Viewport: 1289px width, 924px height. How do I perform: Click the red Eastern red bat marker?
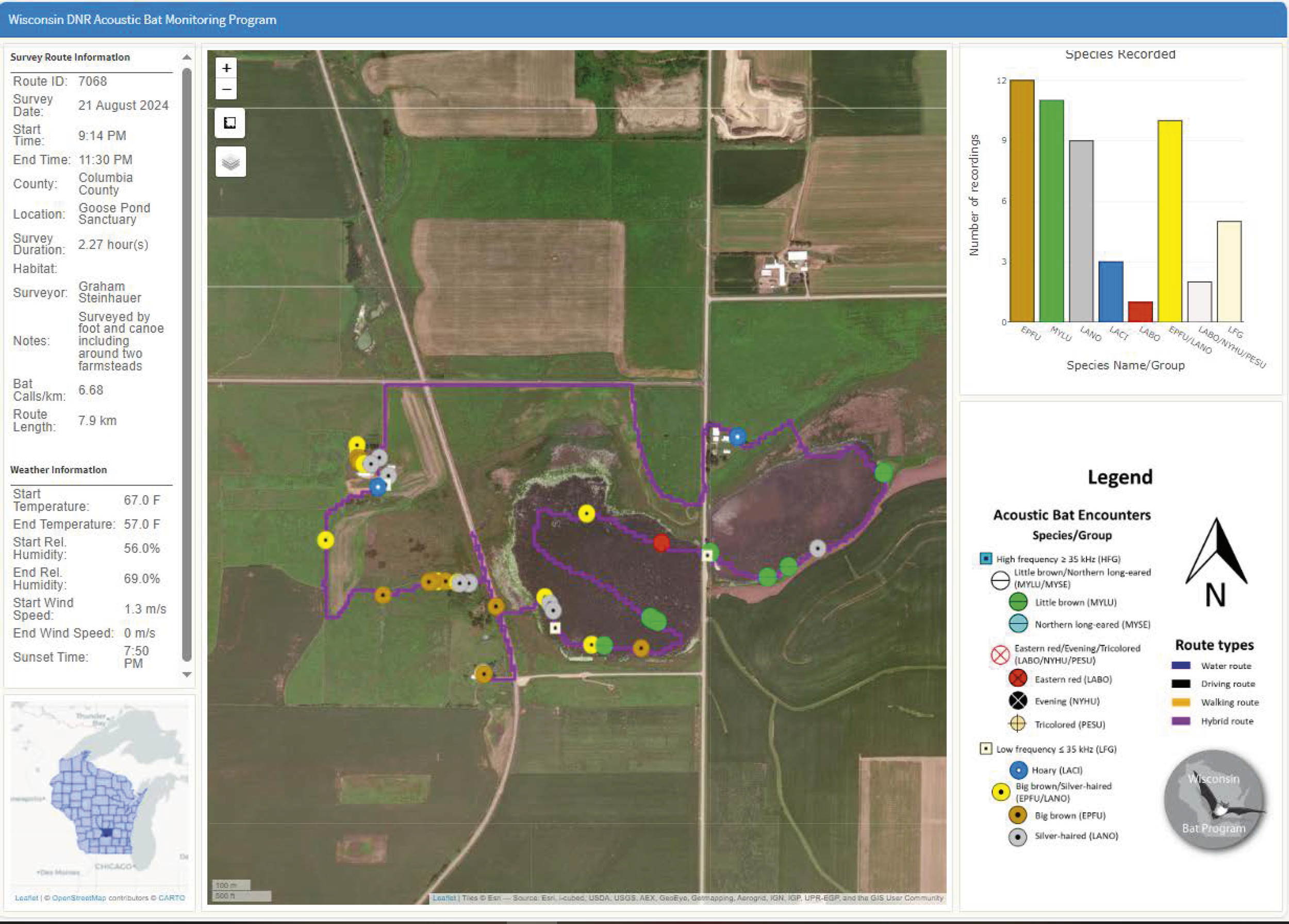click(x=661, y=543)
